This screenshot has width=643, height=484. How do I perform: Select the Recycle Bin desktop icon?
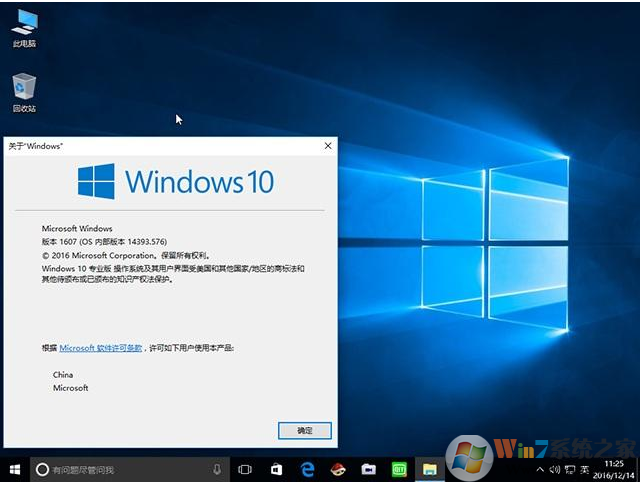point(24,88)
